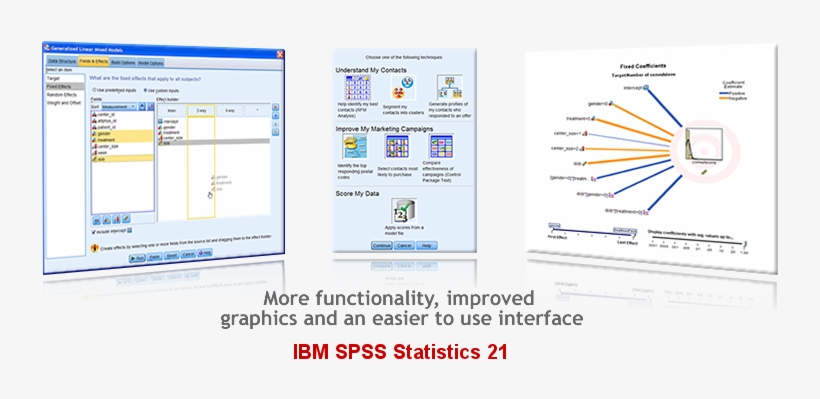This screenshot has height=399, width=820.
Task: Click the center_size=1 node icon in chart
Action: 585,133
